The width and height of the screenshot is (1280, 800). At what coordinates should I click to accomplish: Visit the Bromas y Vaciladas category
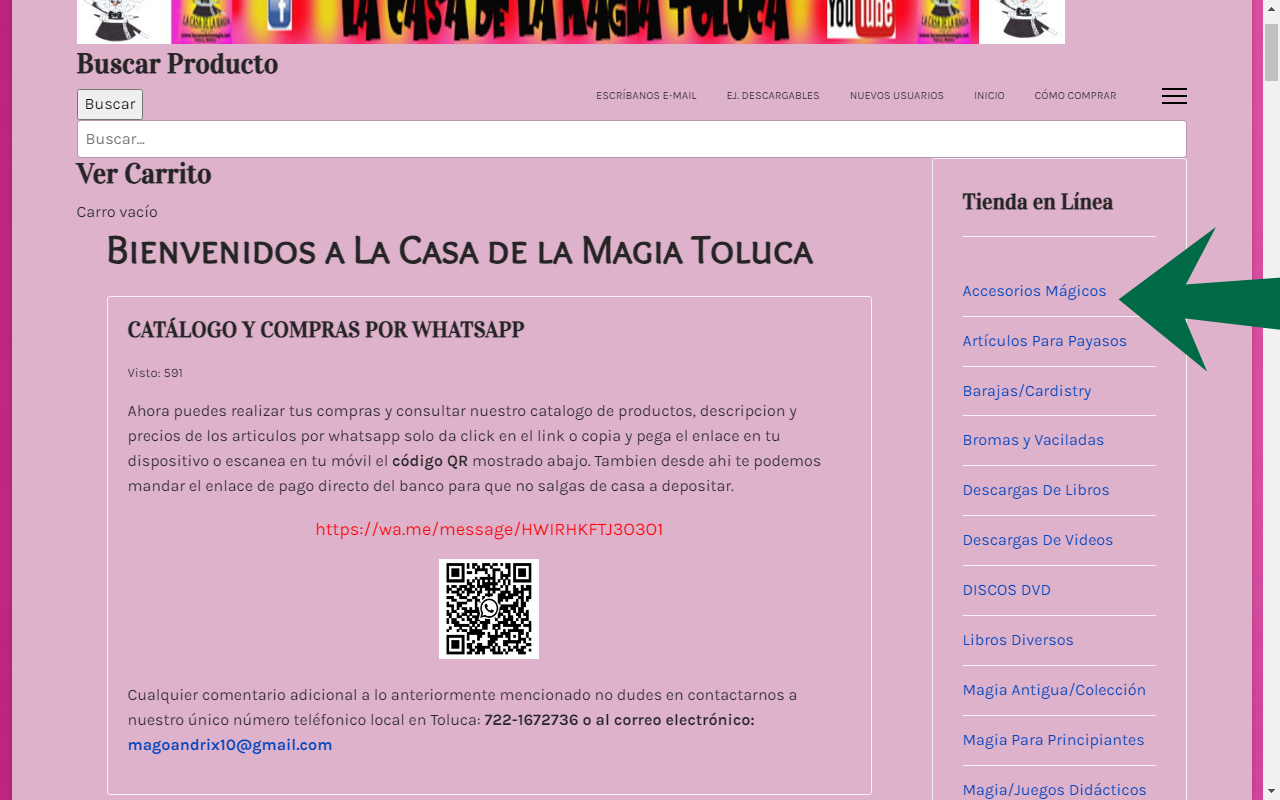(x=1033, y=440)
